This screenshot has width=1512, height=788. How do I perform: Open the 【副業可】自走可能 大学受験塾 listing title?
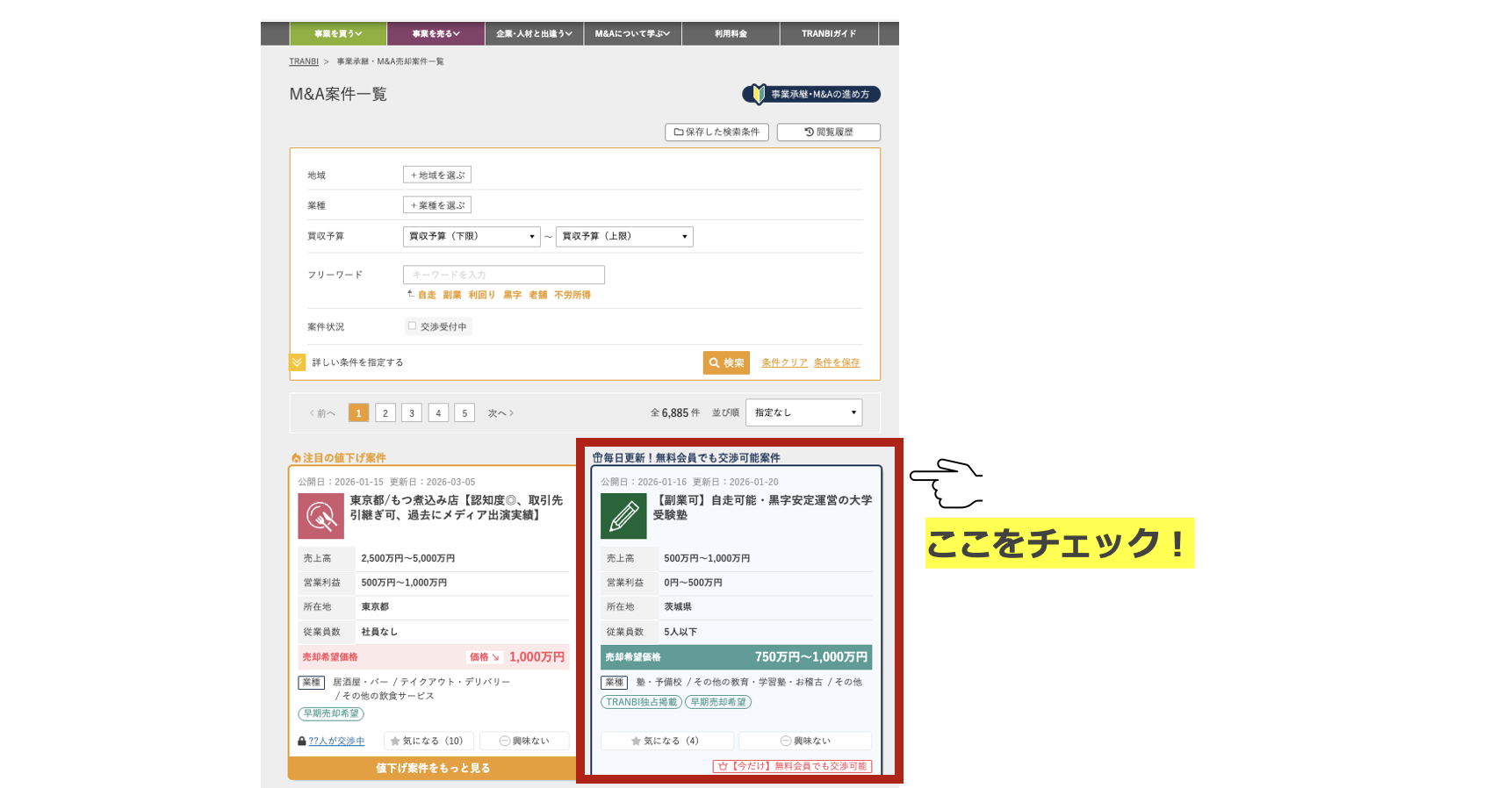coord(762,507)
